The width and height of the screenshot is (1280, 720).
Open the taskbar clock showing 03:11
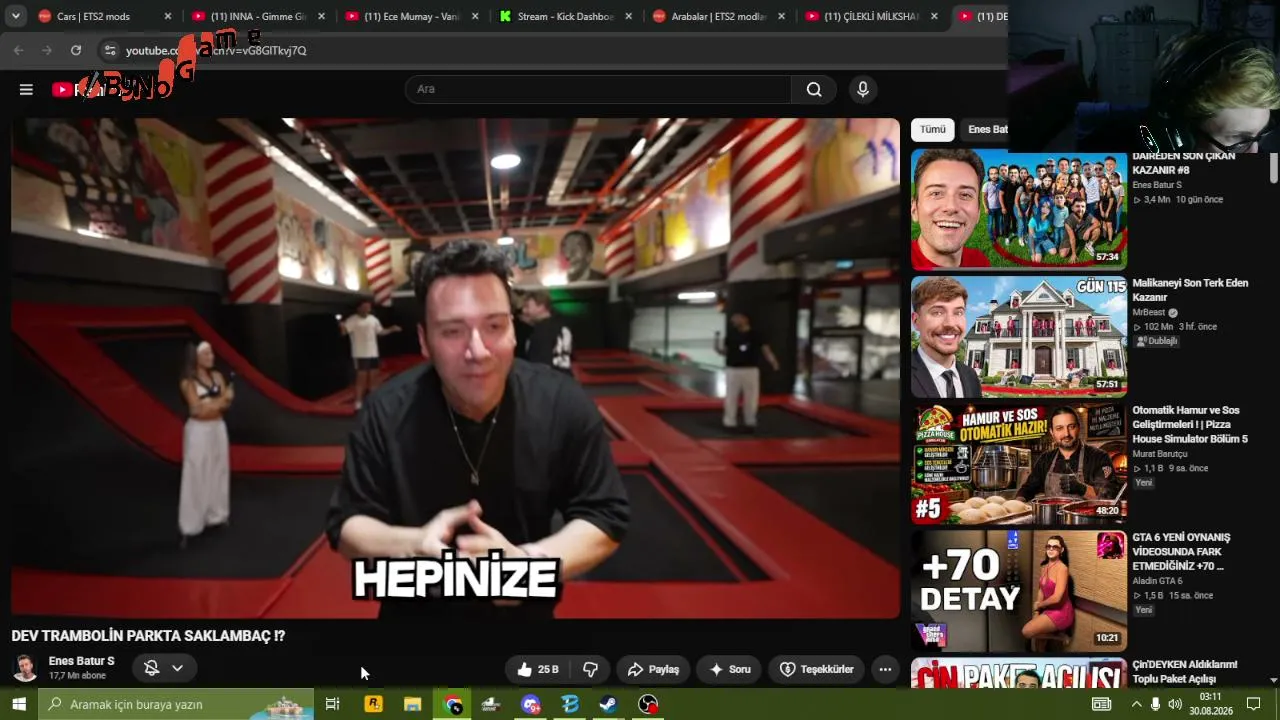click(x=1210, y=704)
